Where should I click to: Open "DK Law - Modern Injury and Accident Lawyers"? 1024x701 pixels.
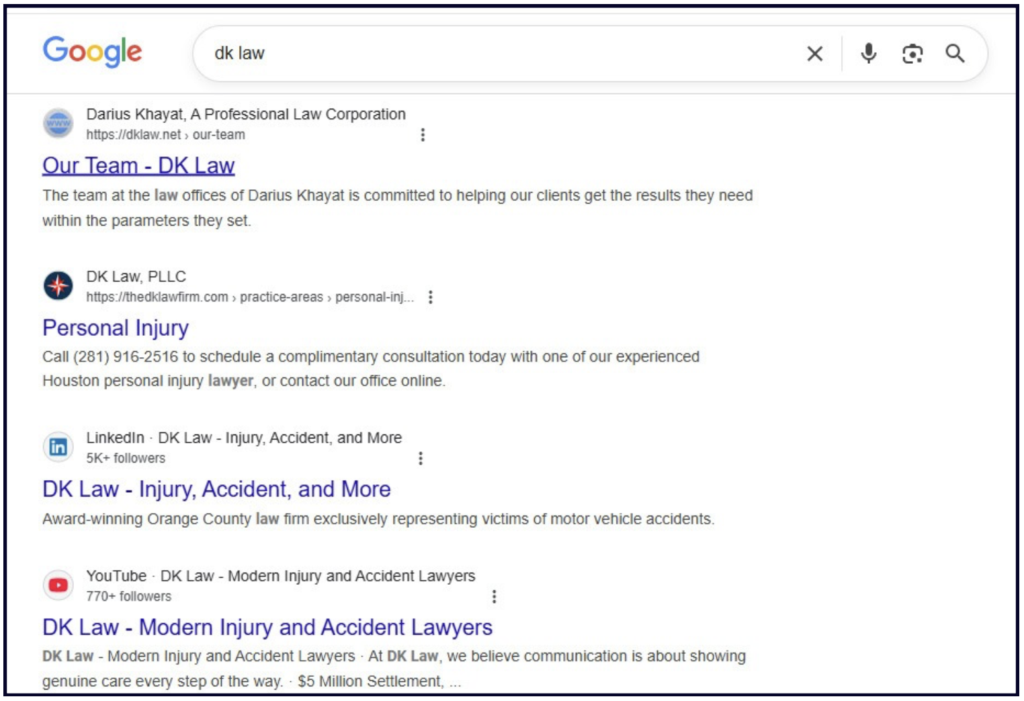[x=267, y=627]
